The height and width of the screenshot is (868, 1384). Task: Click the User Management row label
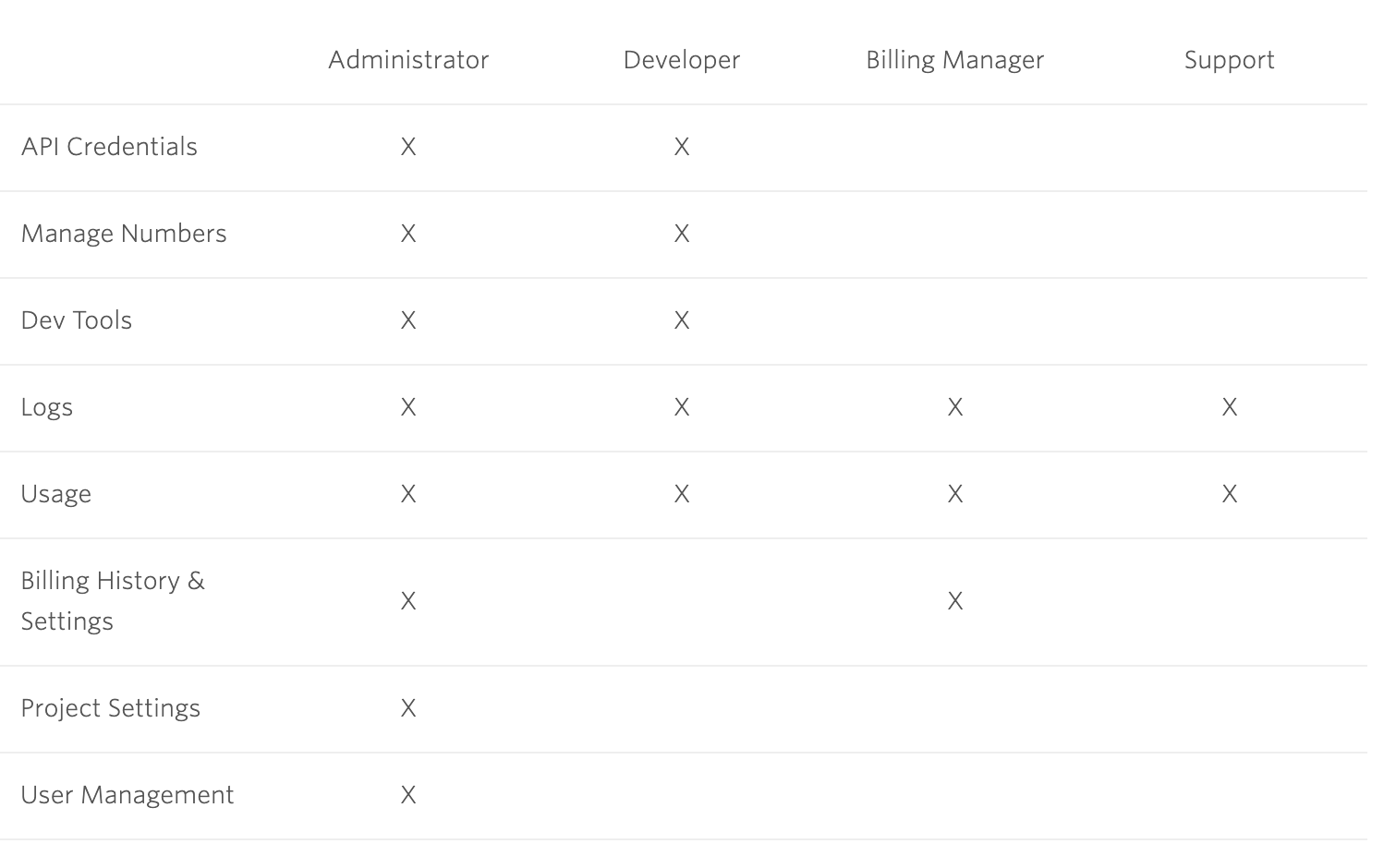127,795
